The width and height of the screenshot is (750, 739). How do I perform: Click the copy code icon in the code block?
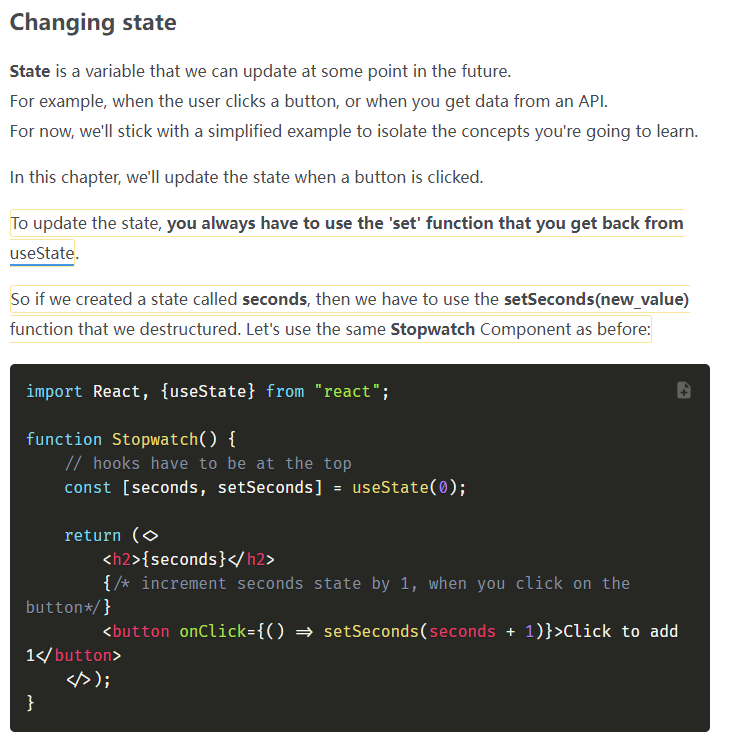coord(684,390)
